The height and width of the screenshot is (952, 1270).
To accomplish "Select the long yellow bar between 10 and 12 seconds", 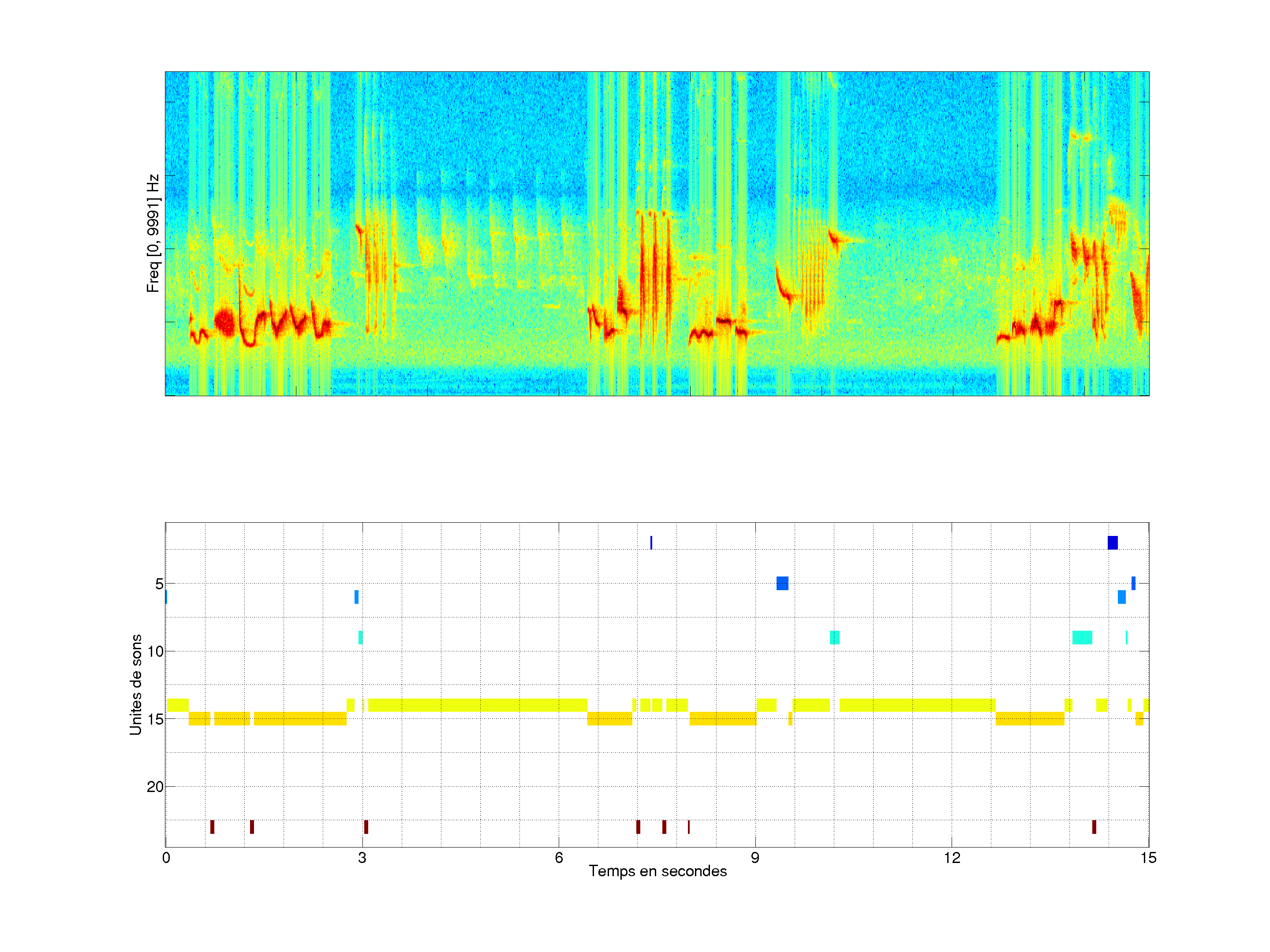I will (917, 705).
